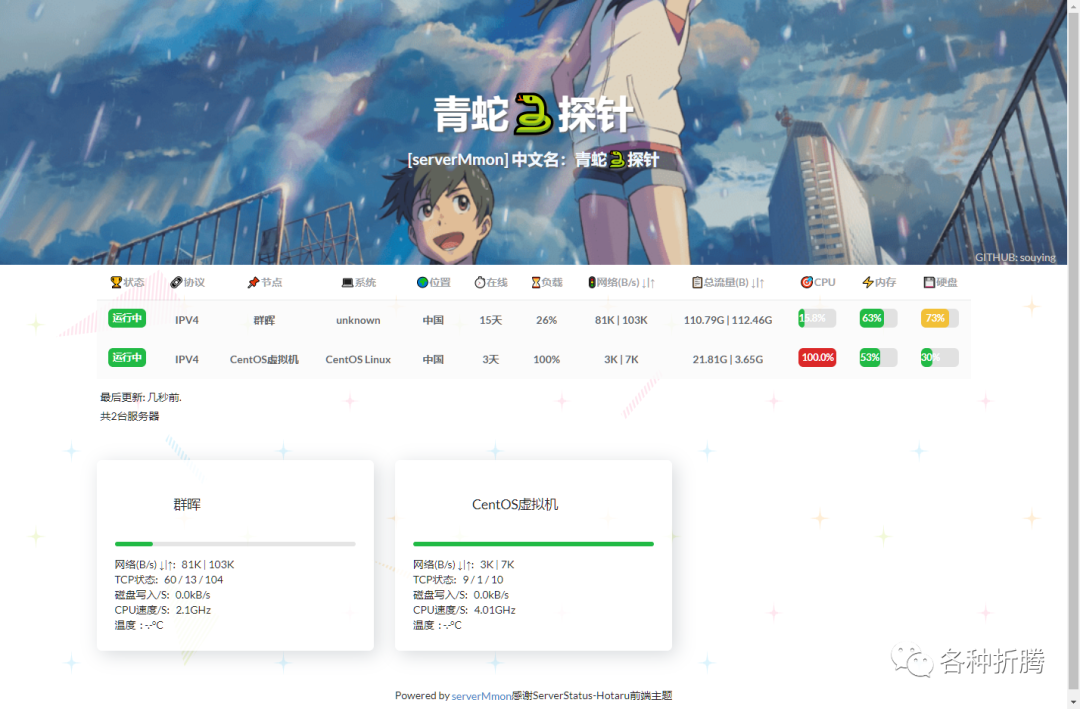Click the 共2台服务器 text
Screen dimensions: 1080x709
tap(129, 416)
